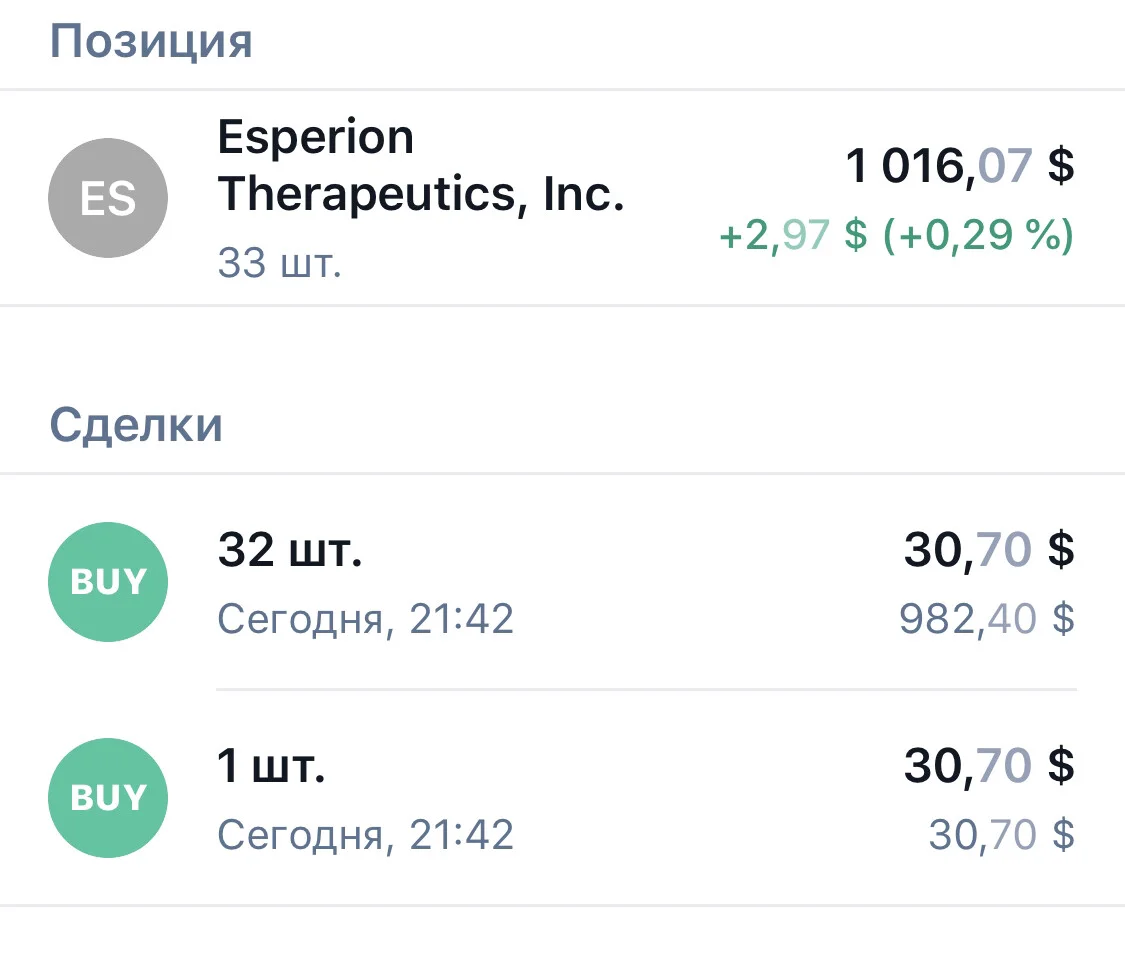This screenshot has height=977, width=1125.
Task: Tap the gray 30,70 $ total of last trade
Action: point(1002,834)
